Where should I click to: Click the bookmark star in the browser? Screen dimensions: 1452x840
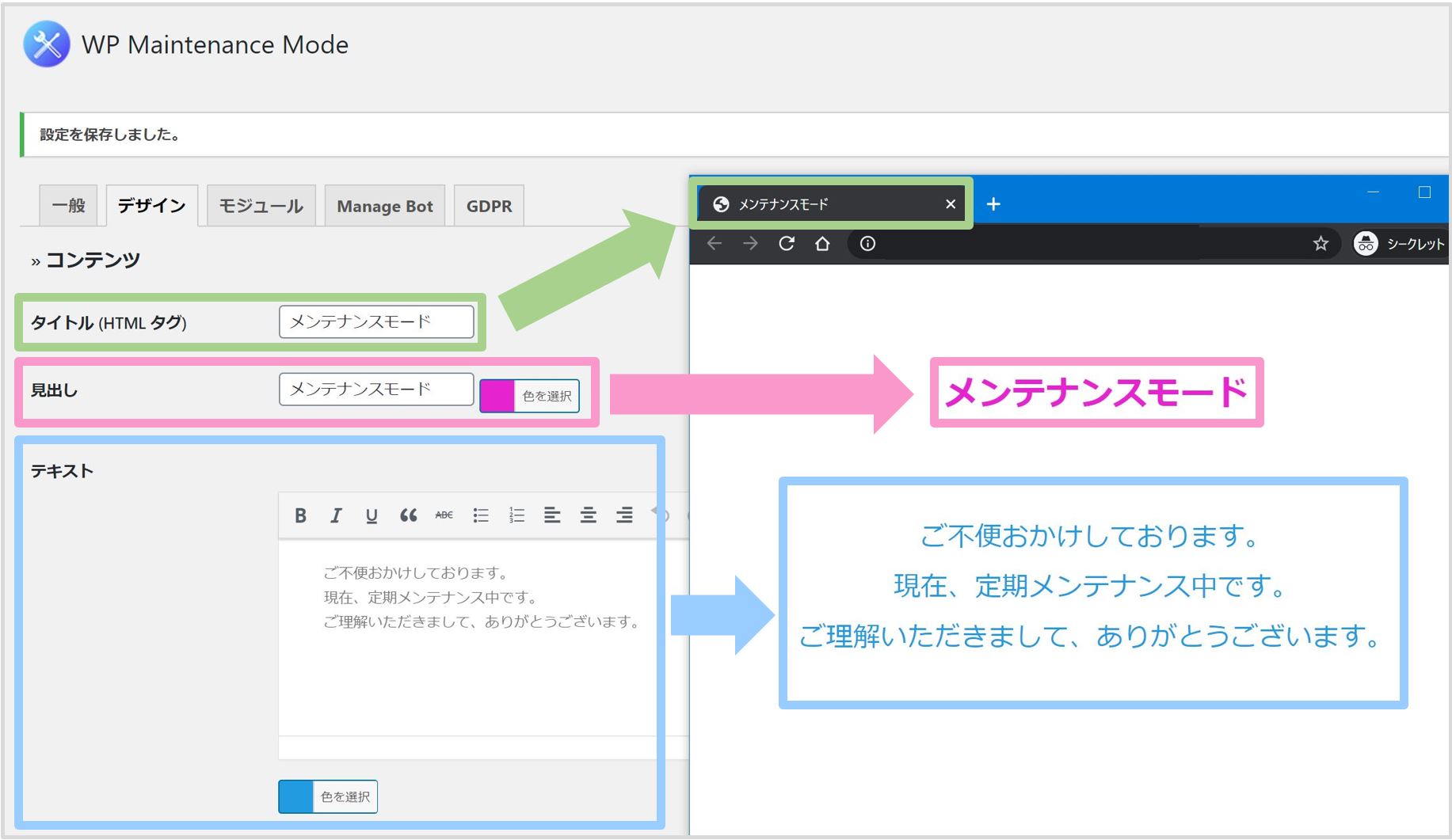pyautogui.click(x=1321, y=244)
